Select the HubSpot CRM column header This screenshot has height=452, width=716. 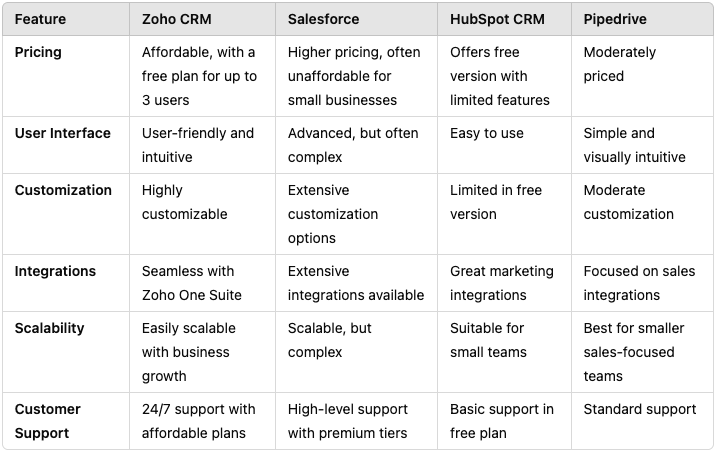[x=497, y=19]
